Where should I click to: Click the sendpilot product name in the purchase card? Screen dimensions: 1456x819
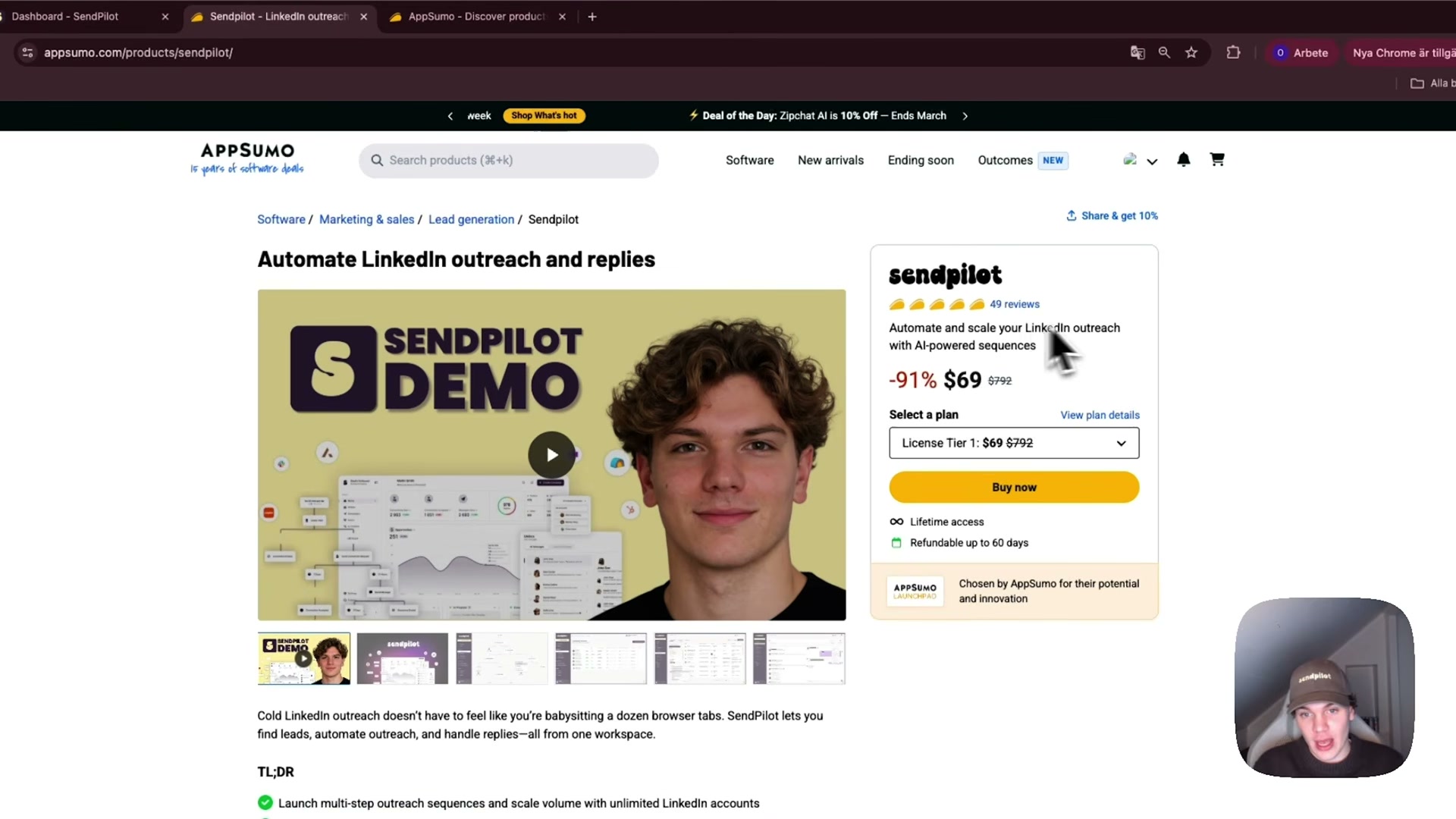tap(945, 275)
